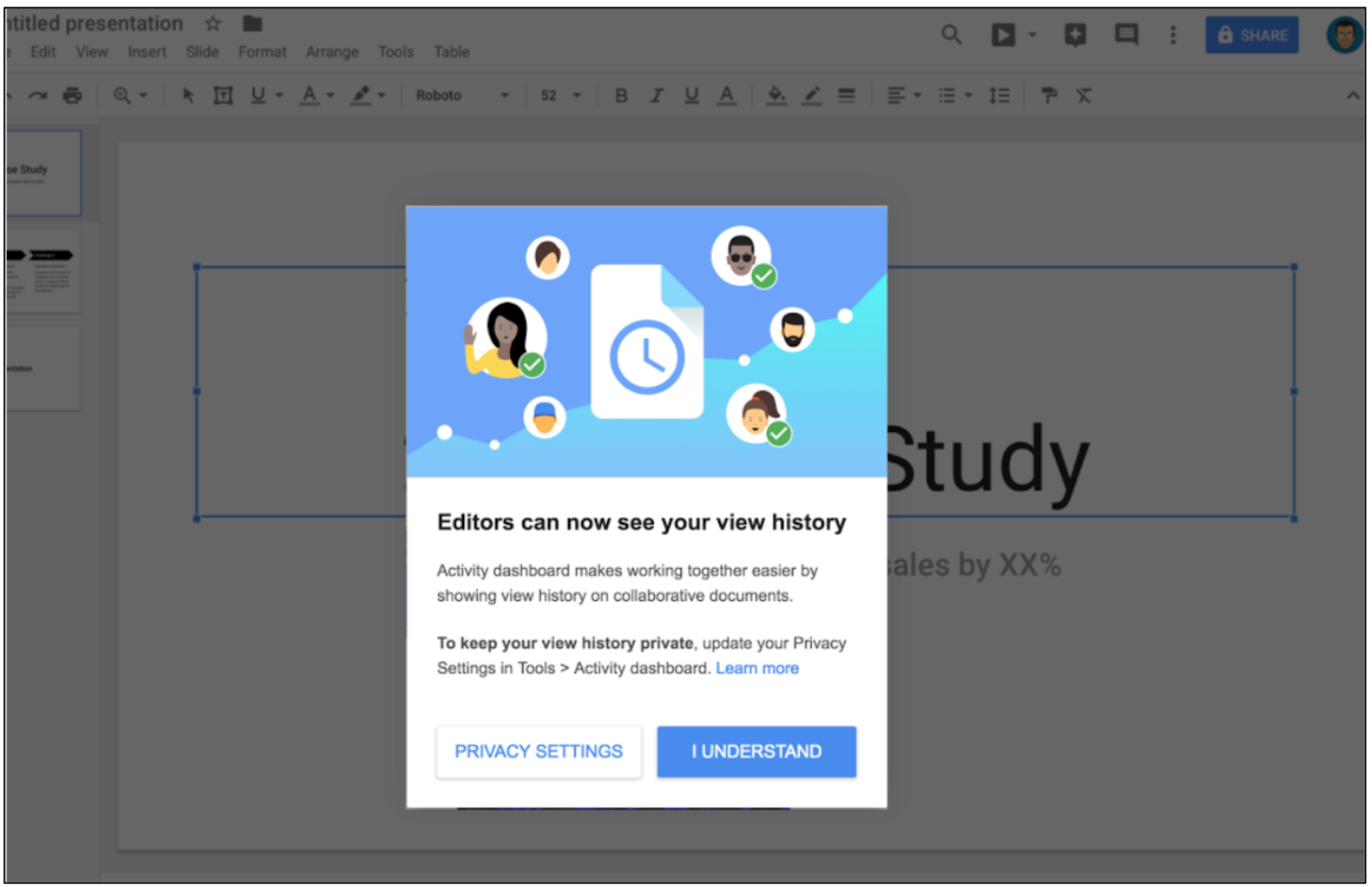Click the redo arrow icon
The width and height of the screenshot is (1372, 887).
pyautogui.click(x=38, y=95)
